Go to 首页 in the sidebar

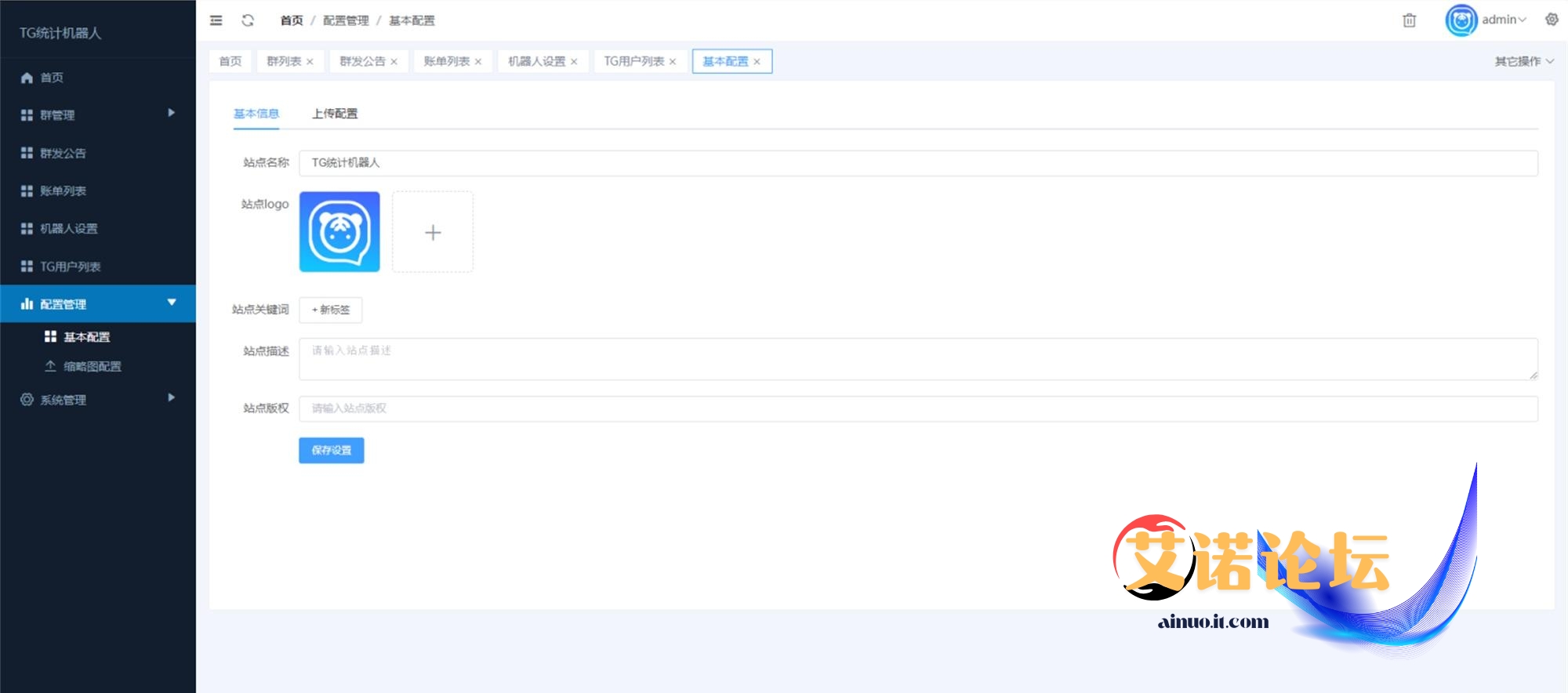[x=52, y=78]
